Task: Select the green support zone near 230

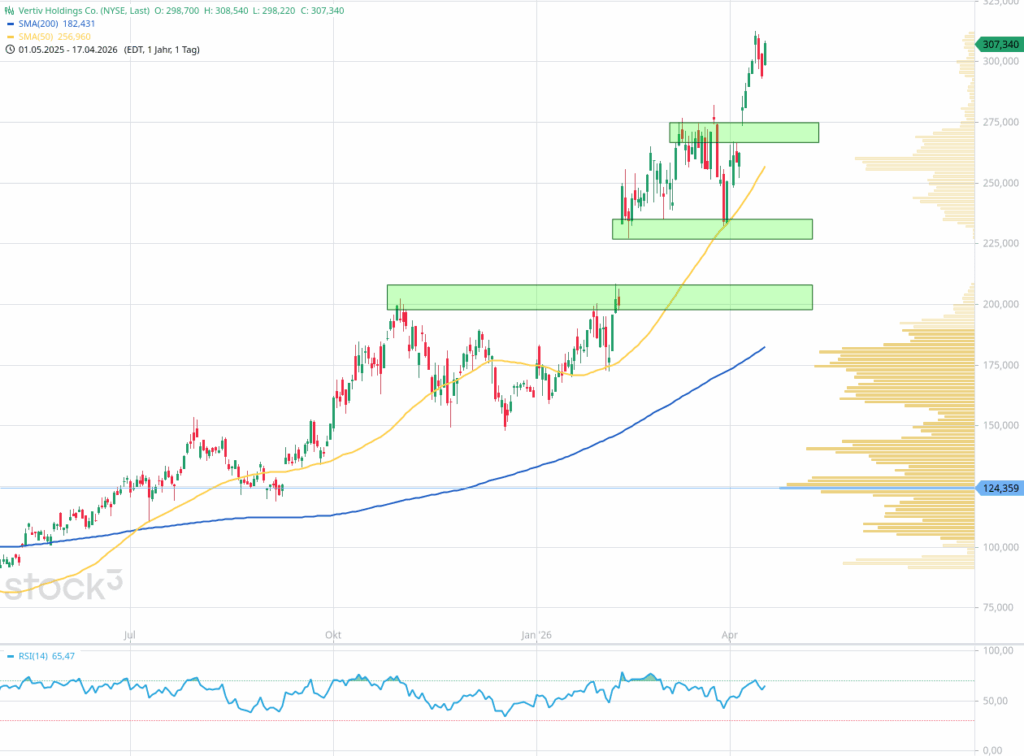Action: point(712,229)
